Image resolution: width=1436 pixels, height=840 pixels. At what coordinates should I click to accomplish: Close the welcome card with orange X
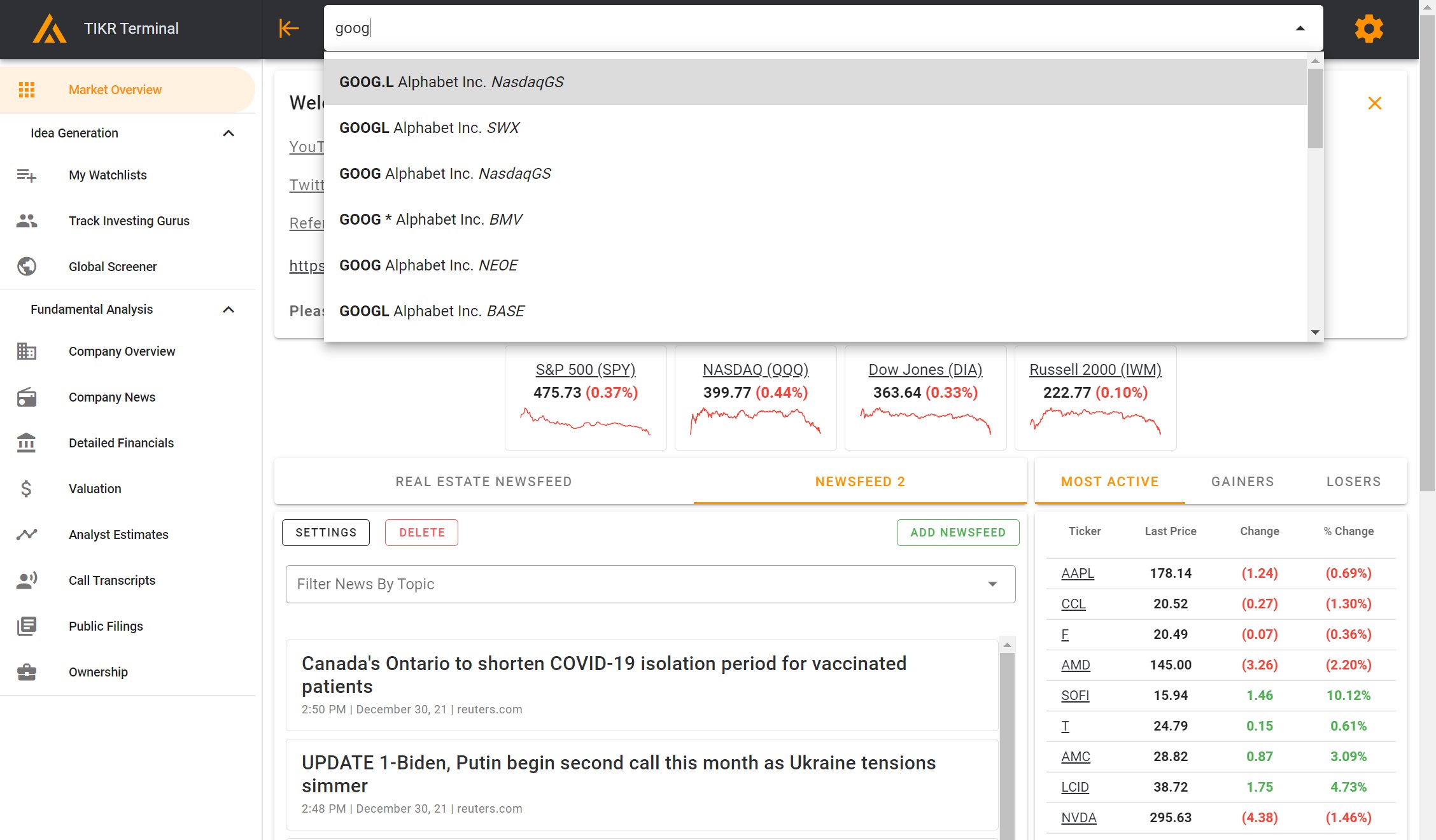[x=1375, y=103]
